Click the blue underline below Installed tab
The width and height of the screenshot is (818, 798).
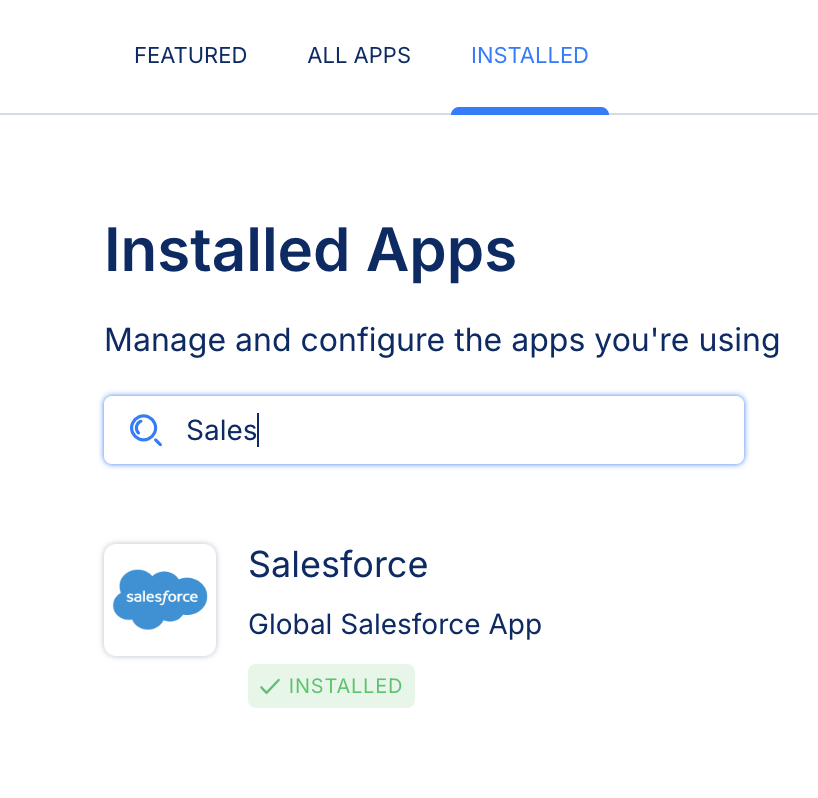[x=529, y=111]
